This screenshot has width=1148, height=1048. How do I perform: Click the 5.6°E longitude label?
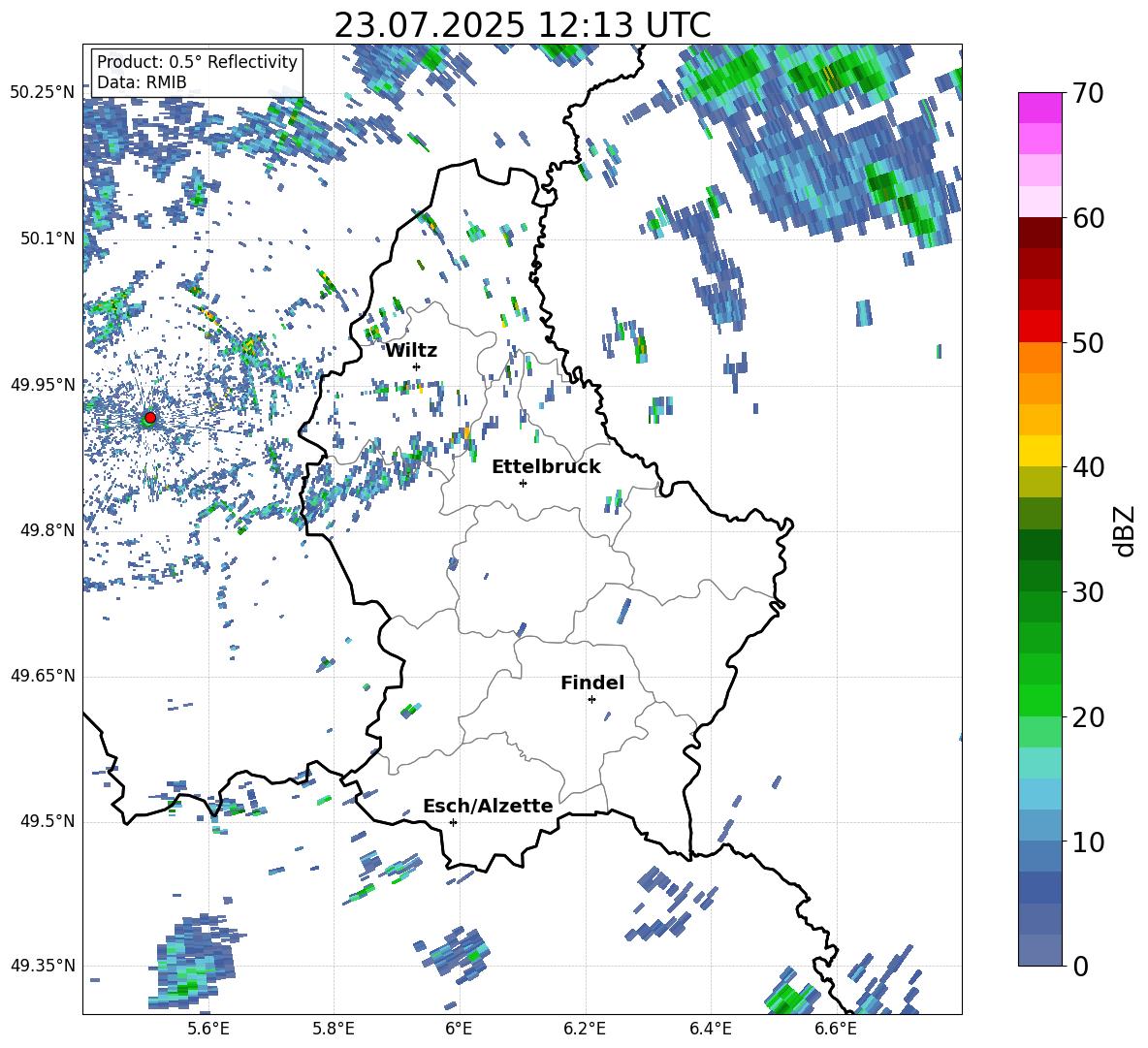pos(208,1029)
